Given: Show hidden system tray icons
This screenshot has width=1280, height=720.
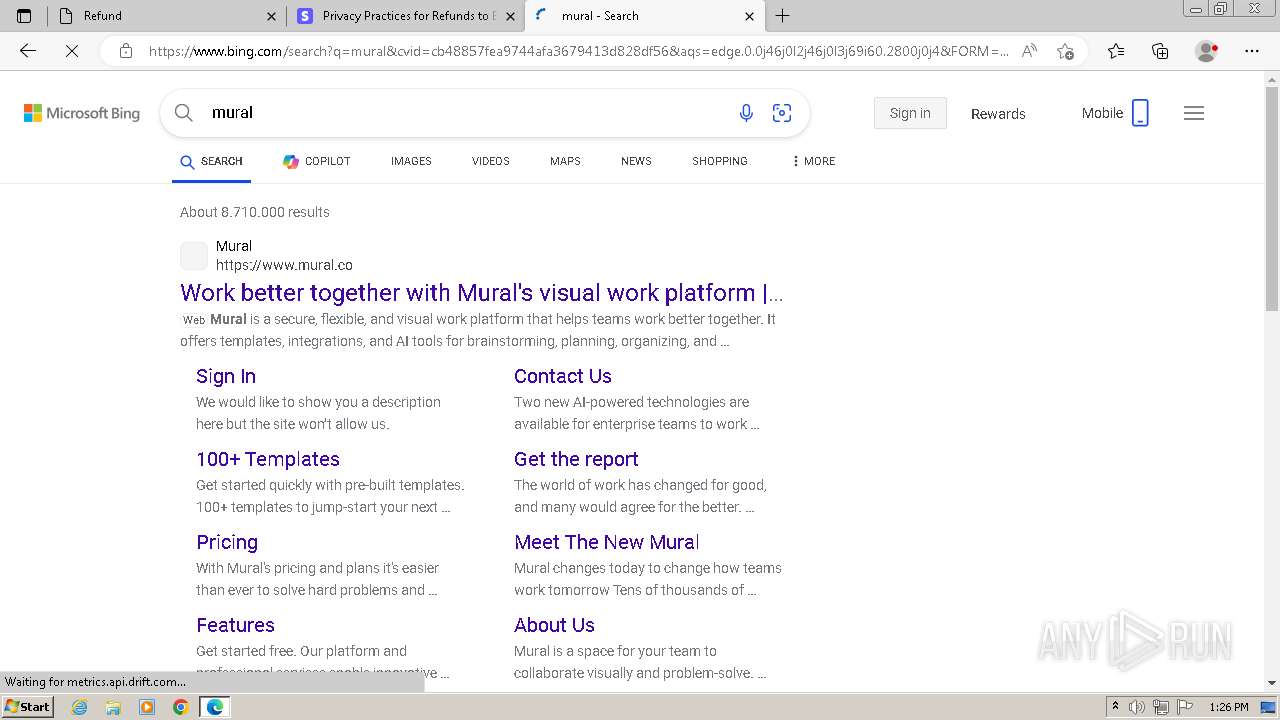Looking at the screenshot, I should click(x=1115, y=707).
